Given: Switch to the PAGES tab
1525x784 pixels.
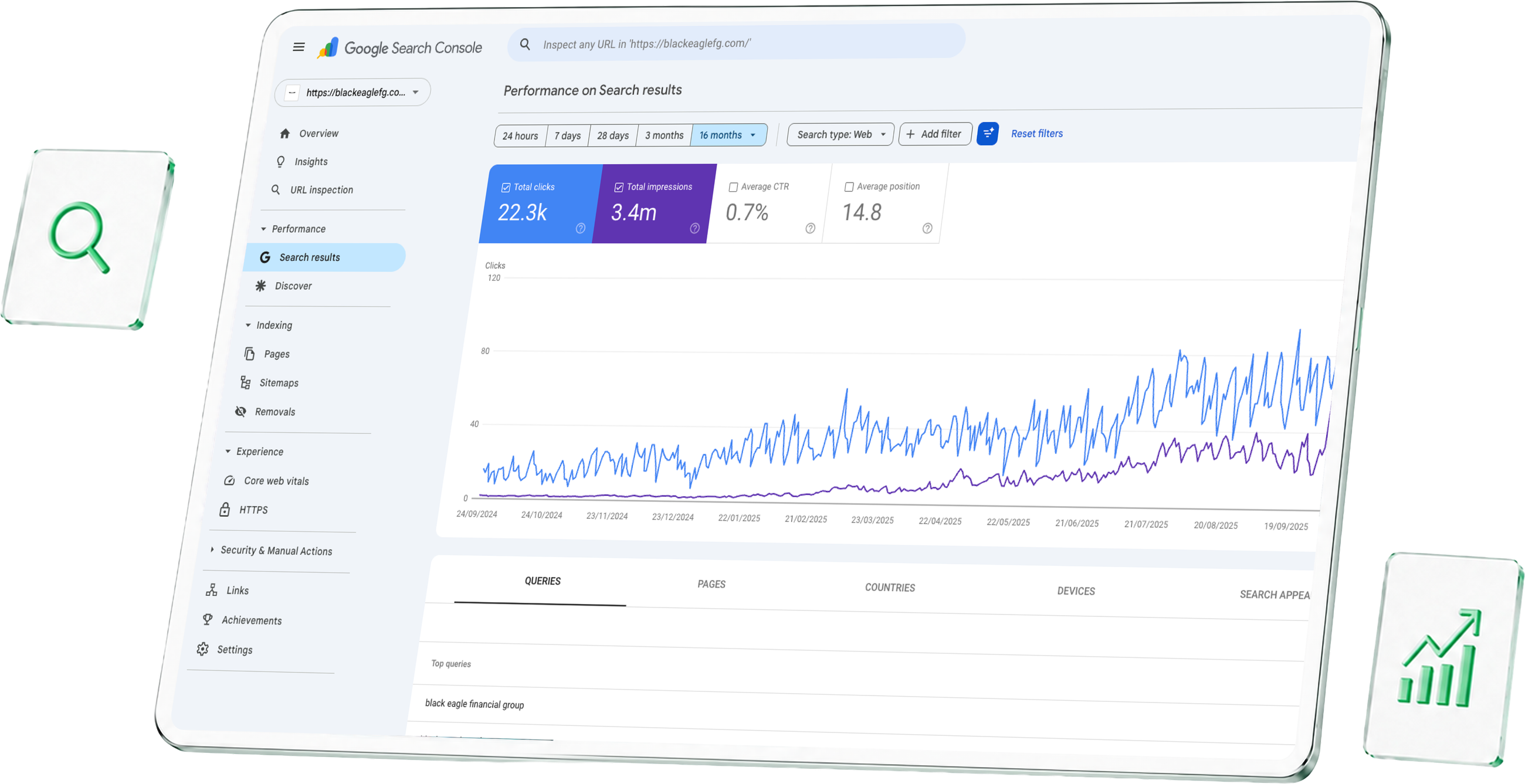Looking at the screenshot, I should [x=711, y=584].
